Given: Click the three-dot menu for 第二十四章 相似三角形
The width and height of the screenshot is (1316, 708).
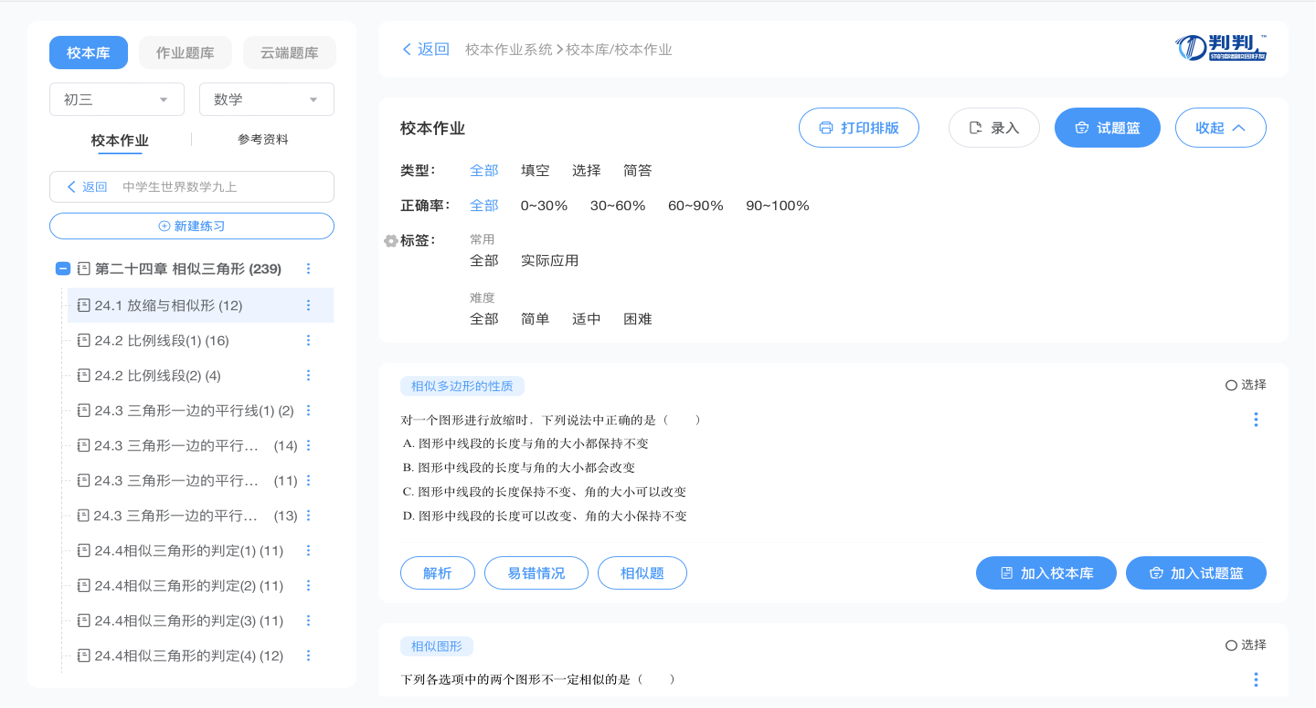Looking at the screenshot, I should pyautogui.click(x=308, y=269).
